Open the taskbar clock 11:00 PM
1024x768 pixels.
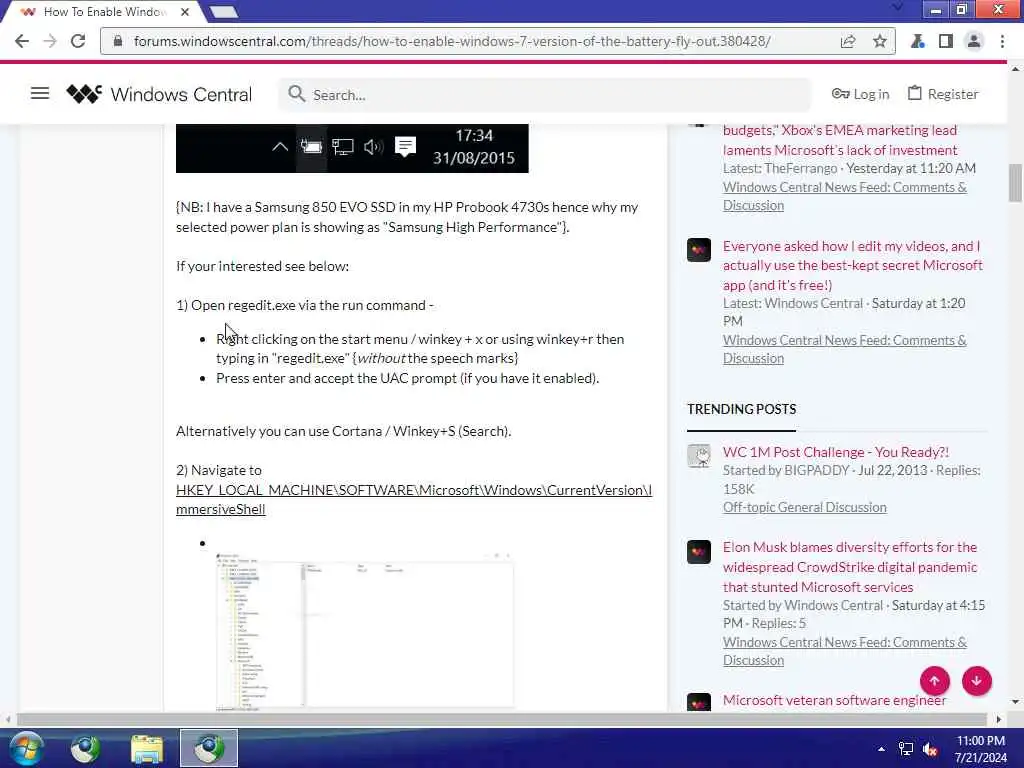[x=980, y=748]
